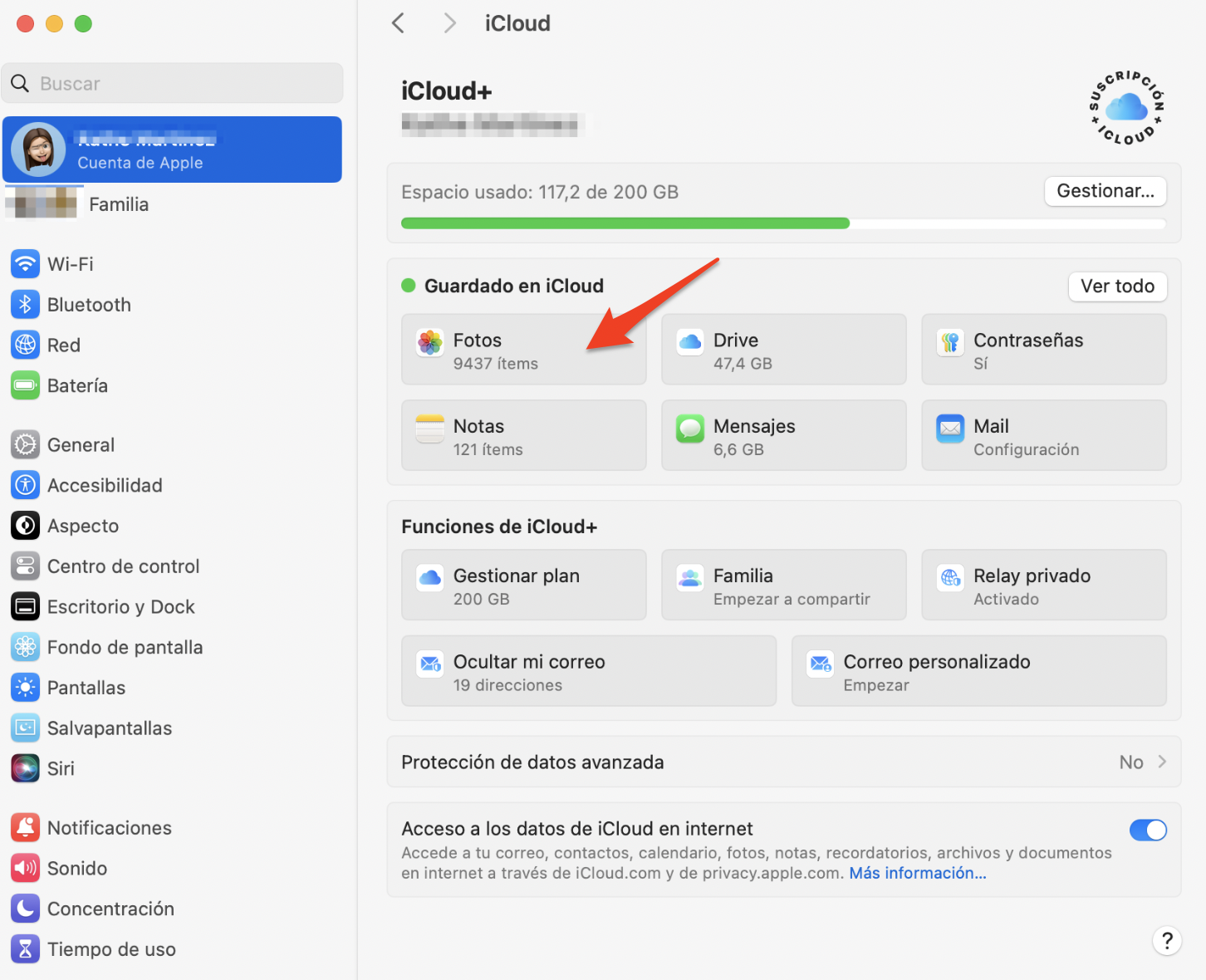1206x980 pixels.
Task: Open Salvapantallas settings icon
Action: point(25,728)
